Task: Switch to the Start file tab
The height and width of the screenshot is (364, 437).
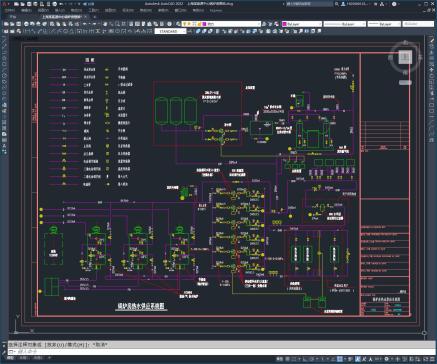Action: 13,16
